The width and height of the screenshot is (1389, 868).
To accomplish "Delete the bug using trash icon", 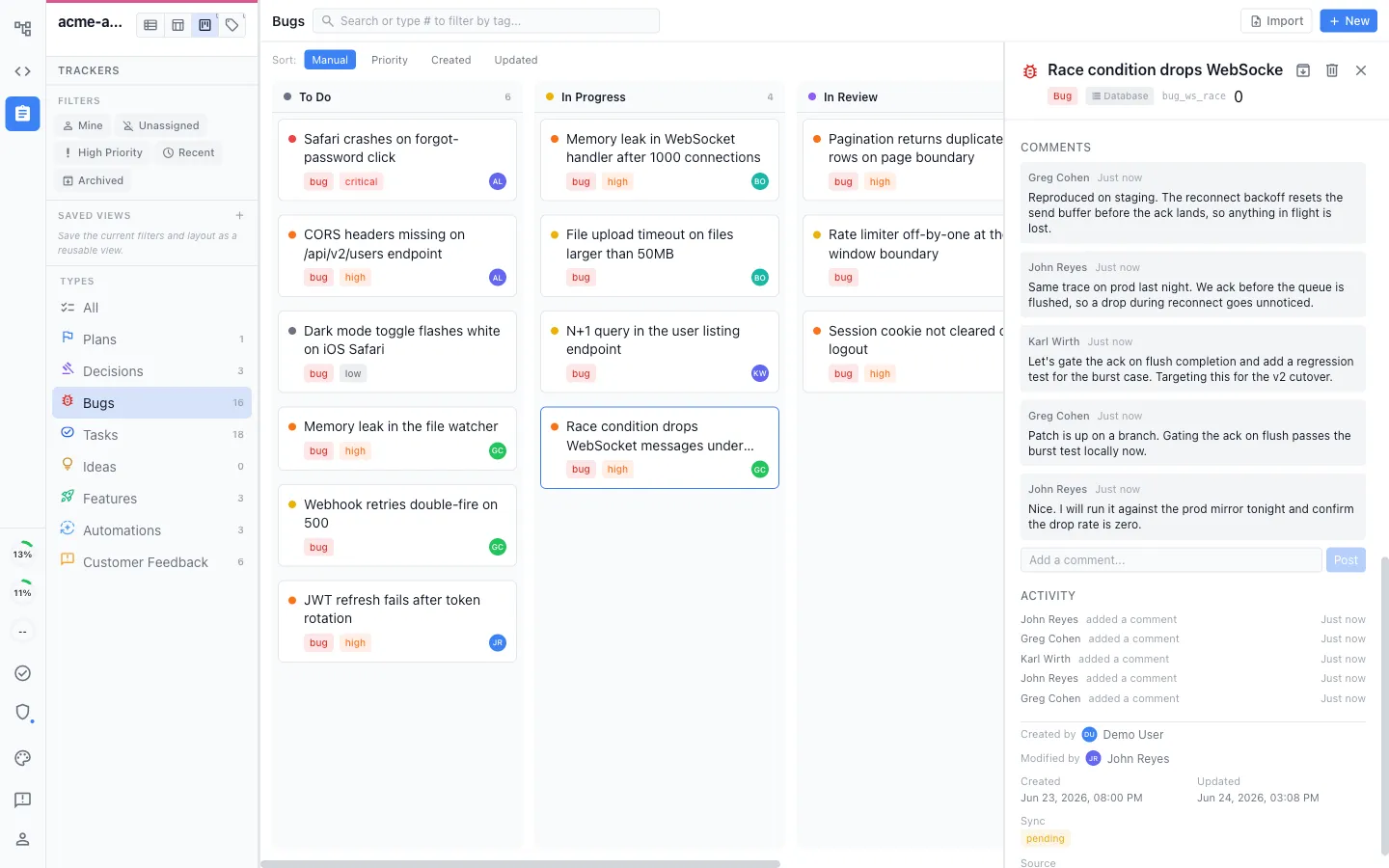I will [1332, 70].
